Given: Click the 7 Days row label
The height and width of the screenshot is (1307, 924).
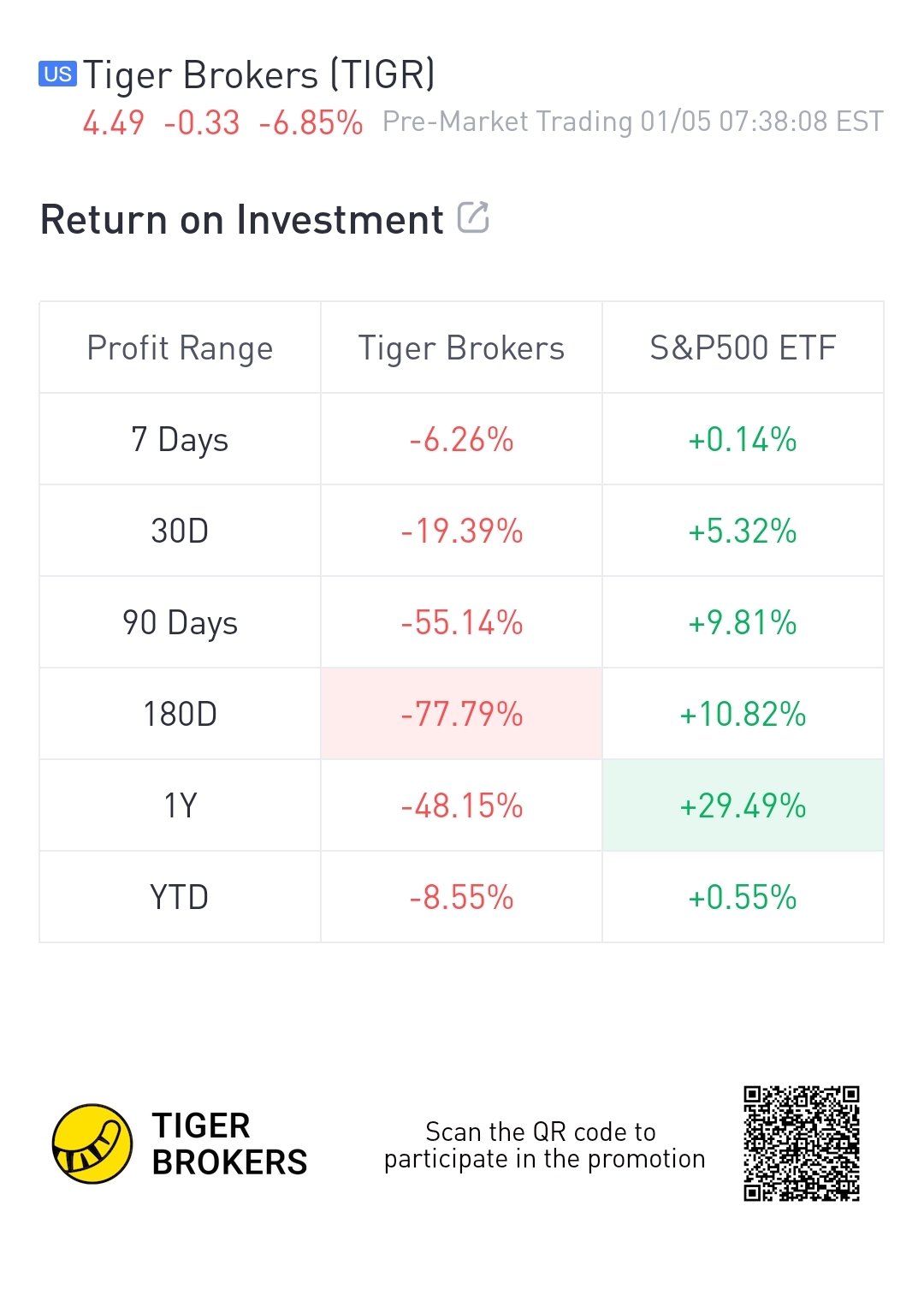Looking at the screenshot, I should tap(180, 440).
